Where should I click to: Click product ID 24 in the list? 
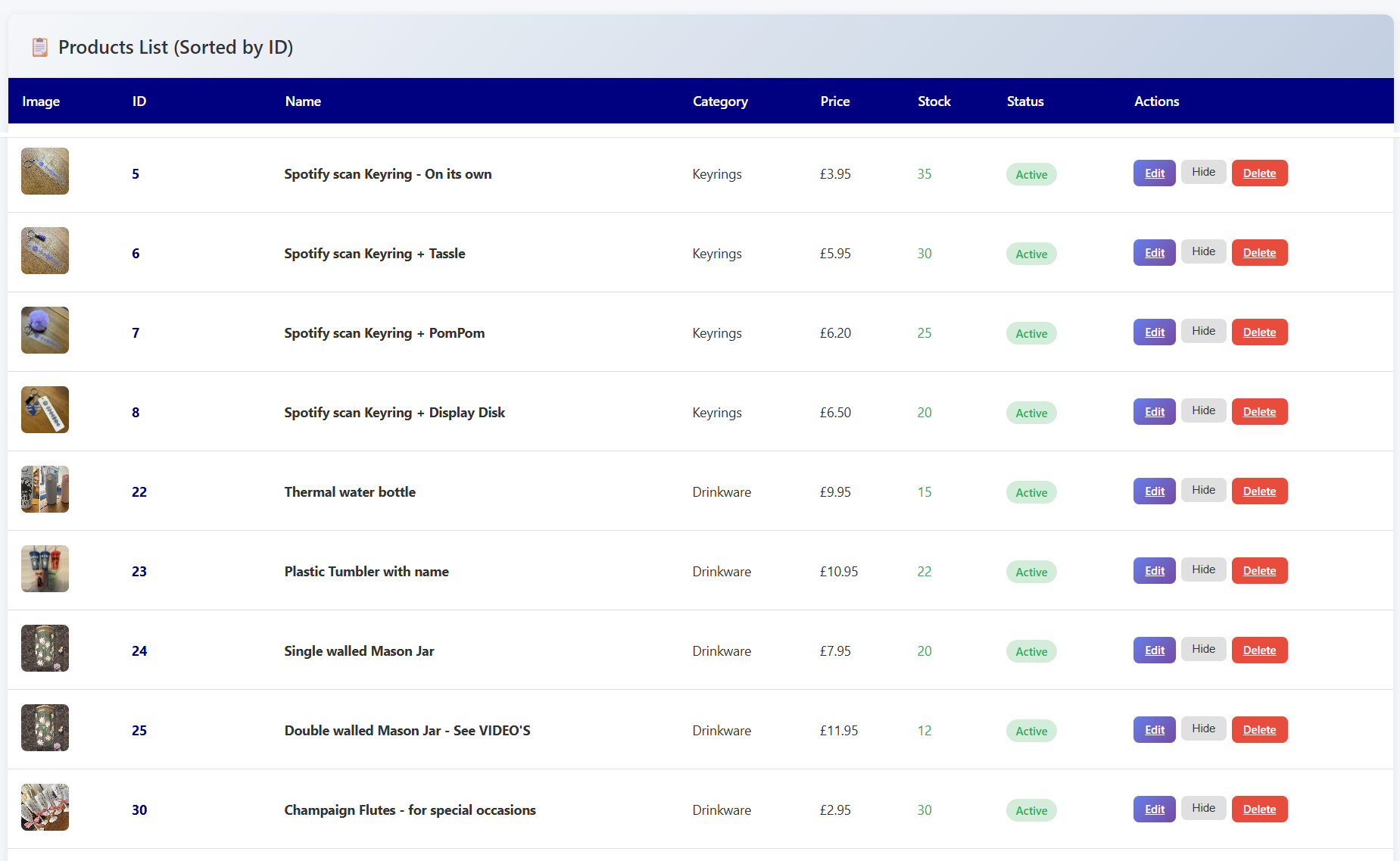click(x=139, y=651)
